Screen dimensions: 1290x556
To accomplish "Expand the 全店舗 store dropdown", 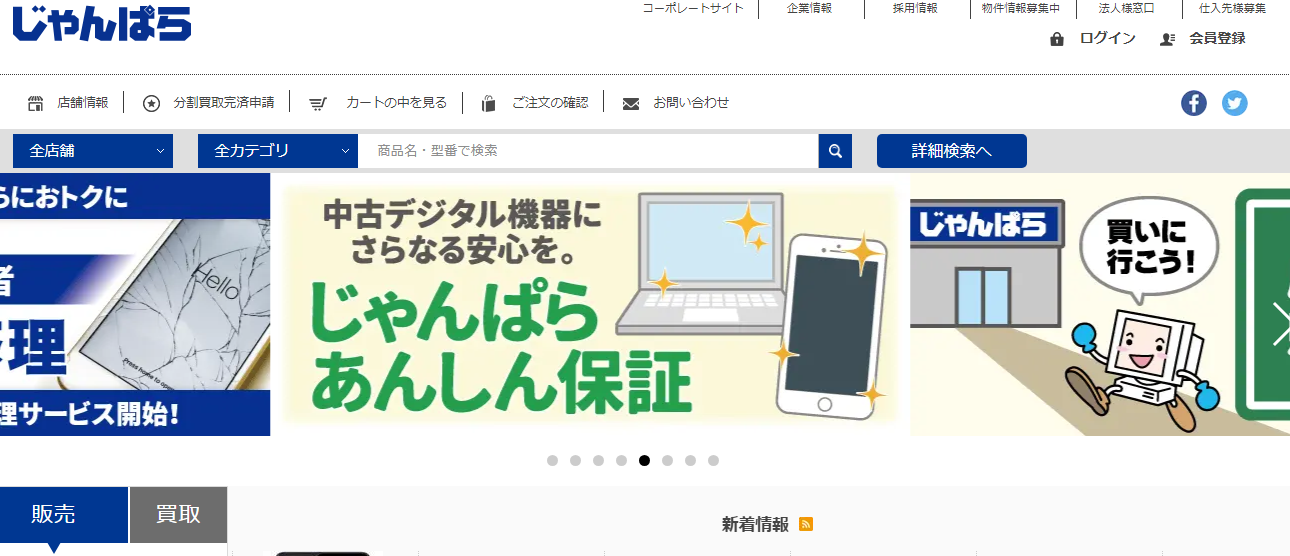I will (x=93, y=151).
